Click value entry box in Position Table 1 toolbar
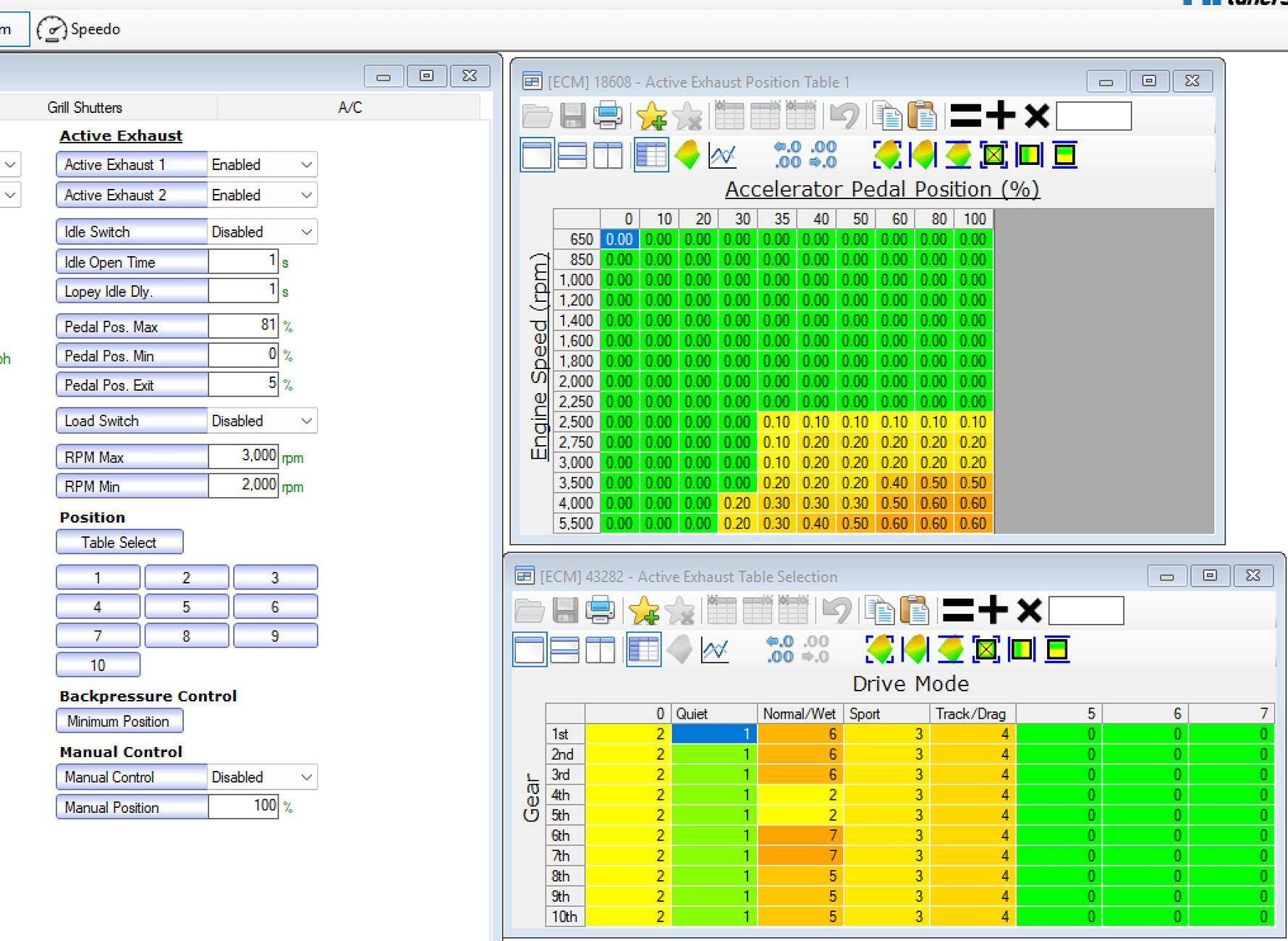The width and height of the screenshot is (1288, 941). [x=1094, y=116]
